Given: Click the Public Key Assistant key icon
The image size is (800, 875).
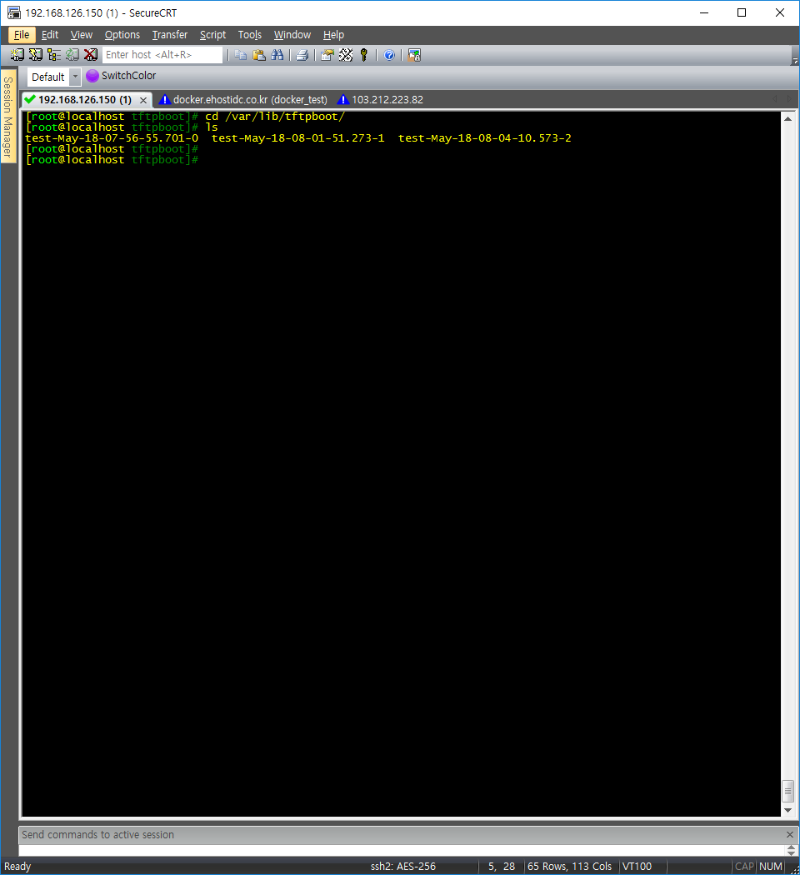Looking at the screenshot, I should tap(364, 55).
